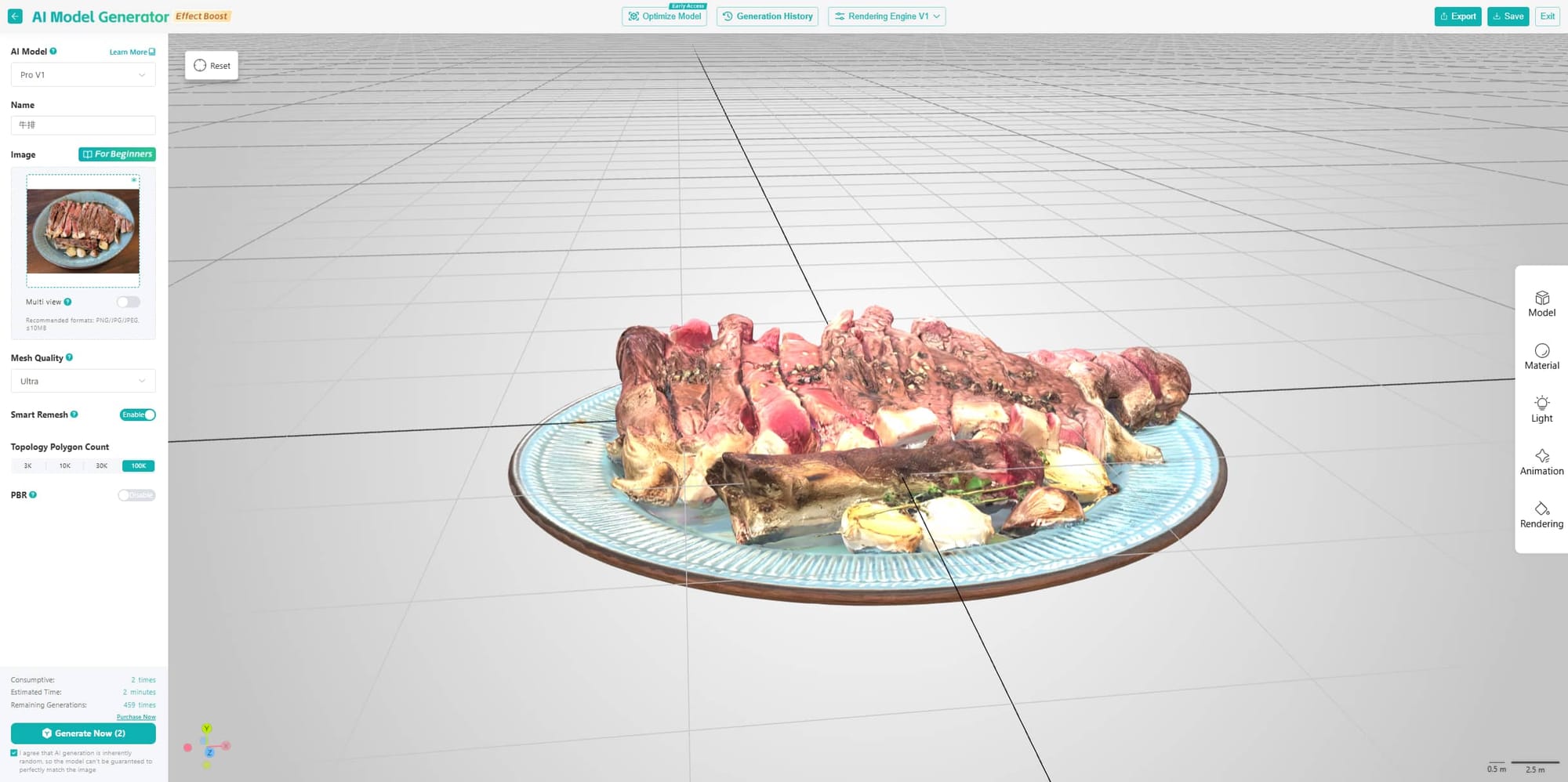Click the '459 times' remaining generations value
The width and height of the screenshot is (1568, 782).
click(x=140, y=705)
